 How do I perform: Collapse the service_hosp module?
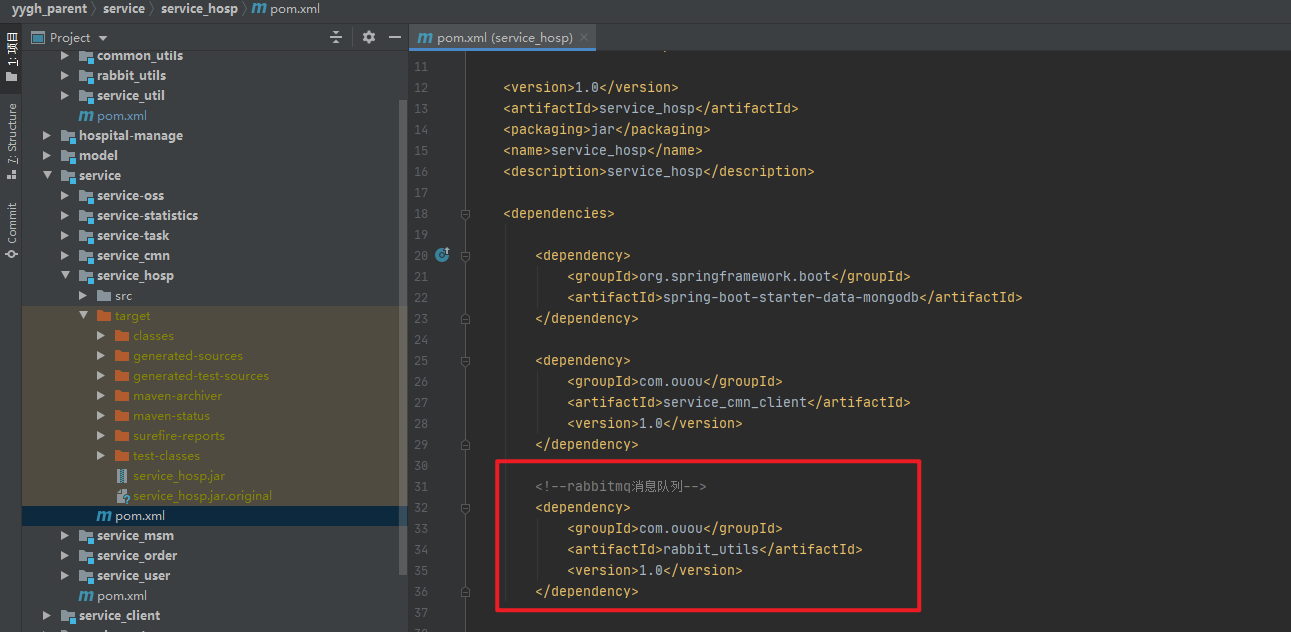[x=65, y=276]
